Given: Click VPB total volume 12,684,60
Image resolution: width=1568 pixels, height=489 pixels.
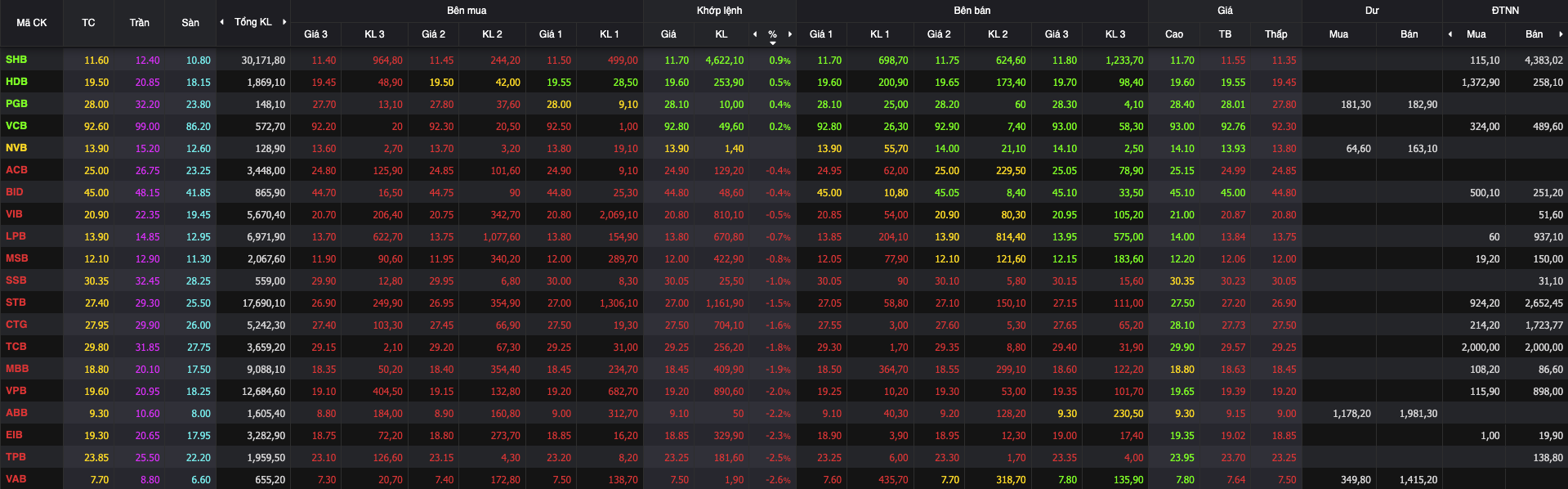Looking at the screenshot, I should point(263,392).
